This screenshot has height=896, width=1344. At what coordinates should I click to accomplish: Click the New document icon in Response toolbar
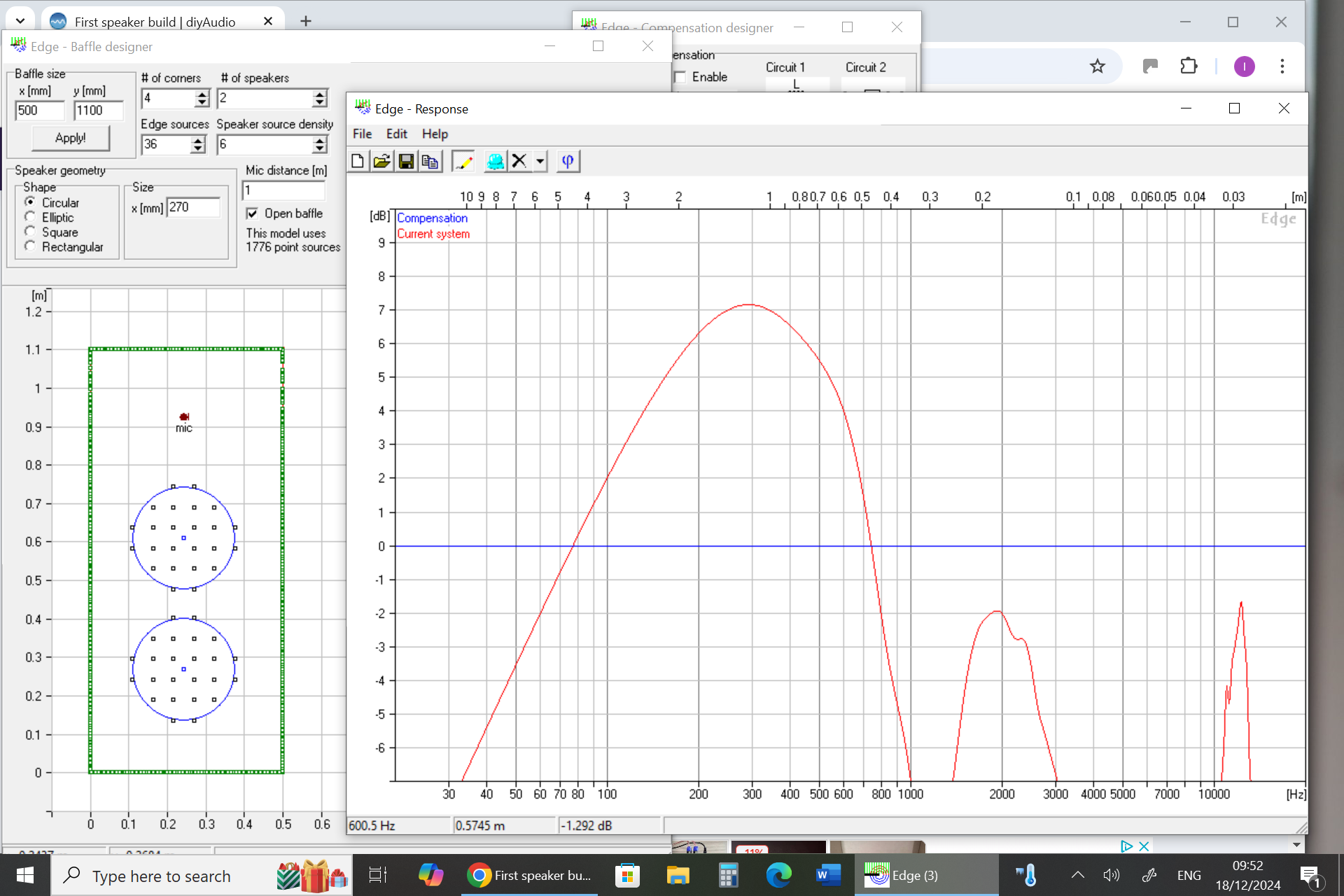(x=358, y=162)
